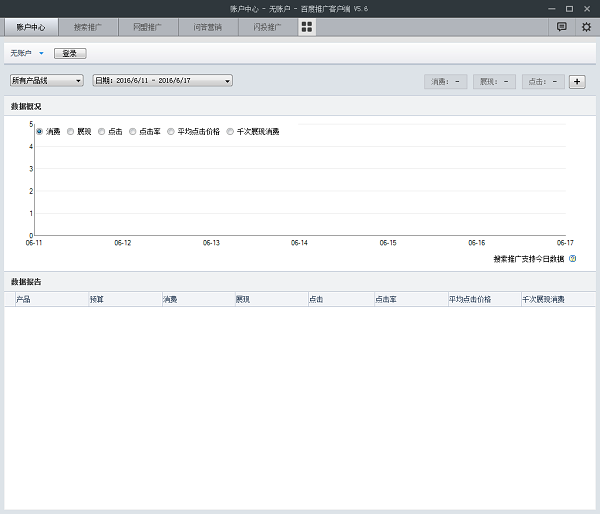This screenshot has height=514, width=600.
Task: Click the 06-14 axis label
Action: (299, 243)
